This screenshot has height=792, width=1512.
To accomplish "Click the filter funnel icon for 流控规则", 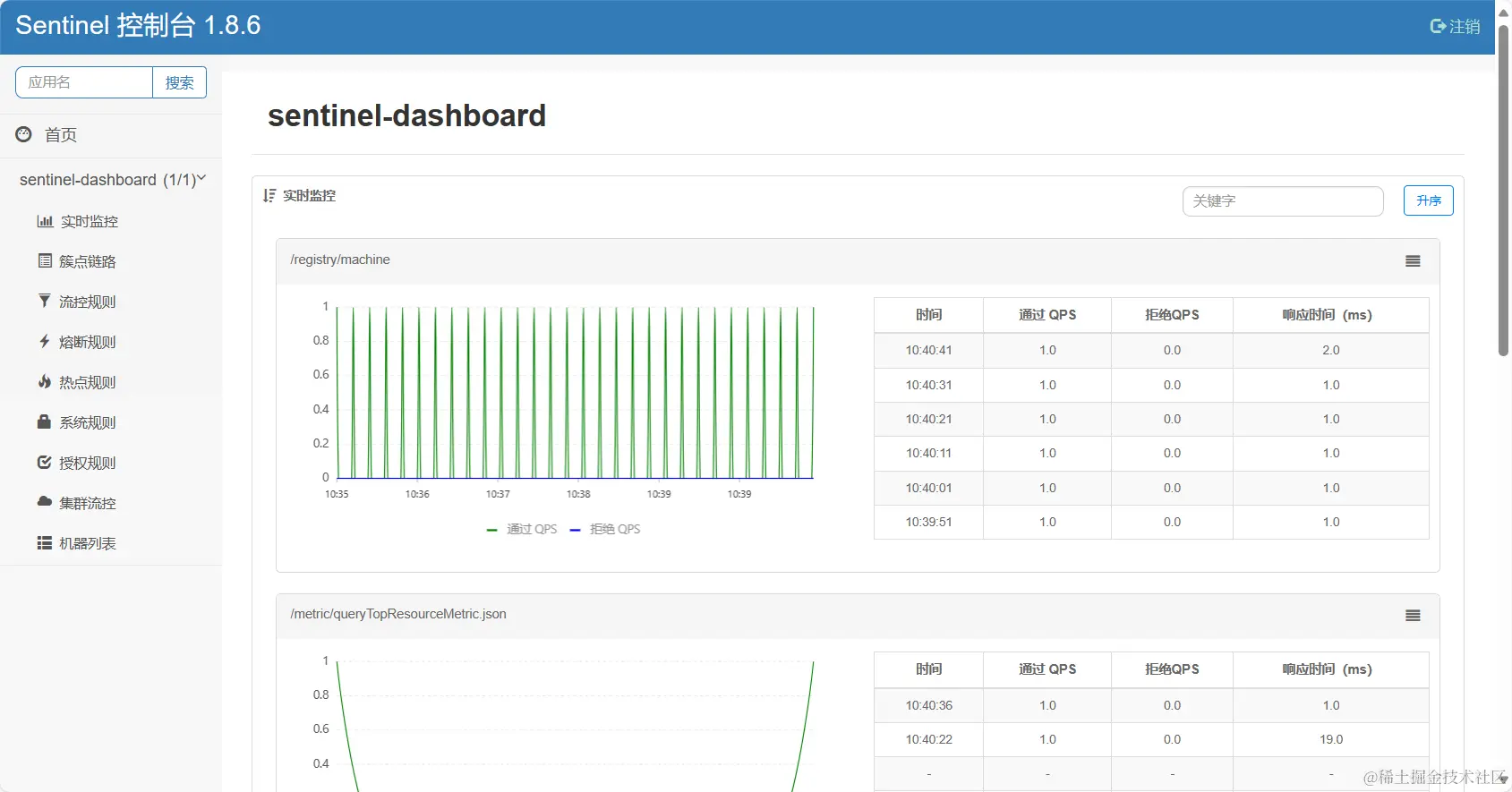I will (x=44, y=301).
